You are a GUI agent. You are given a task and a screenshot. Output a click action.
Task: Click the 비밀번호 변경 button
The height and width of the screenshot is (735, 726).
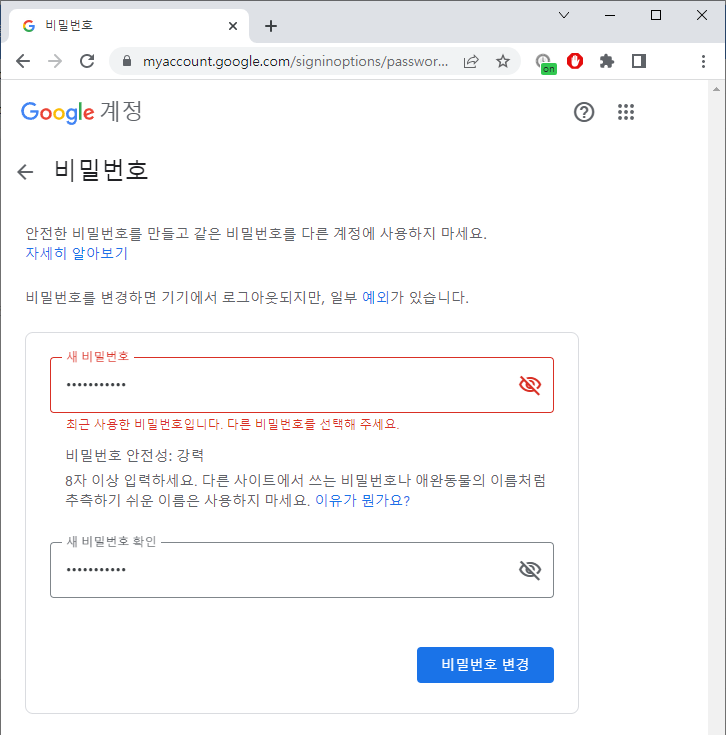coord(485,665)
